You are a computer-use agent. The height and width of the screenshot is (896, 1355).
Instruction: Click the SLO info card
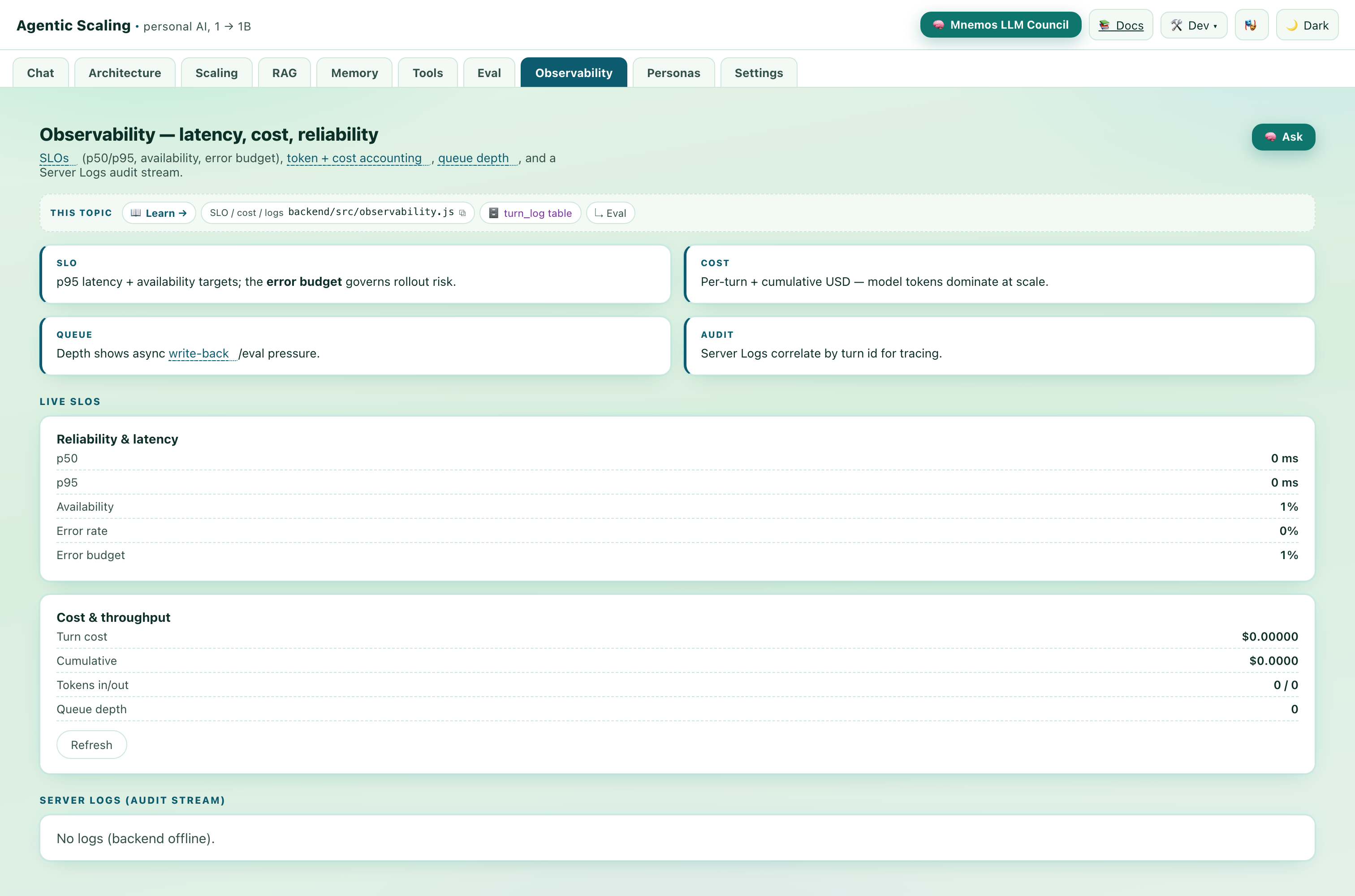(x=355, y=274)
